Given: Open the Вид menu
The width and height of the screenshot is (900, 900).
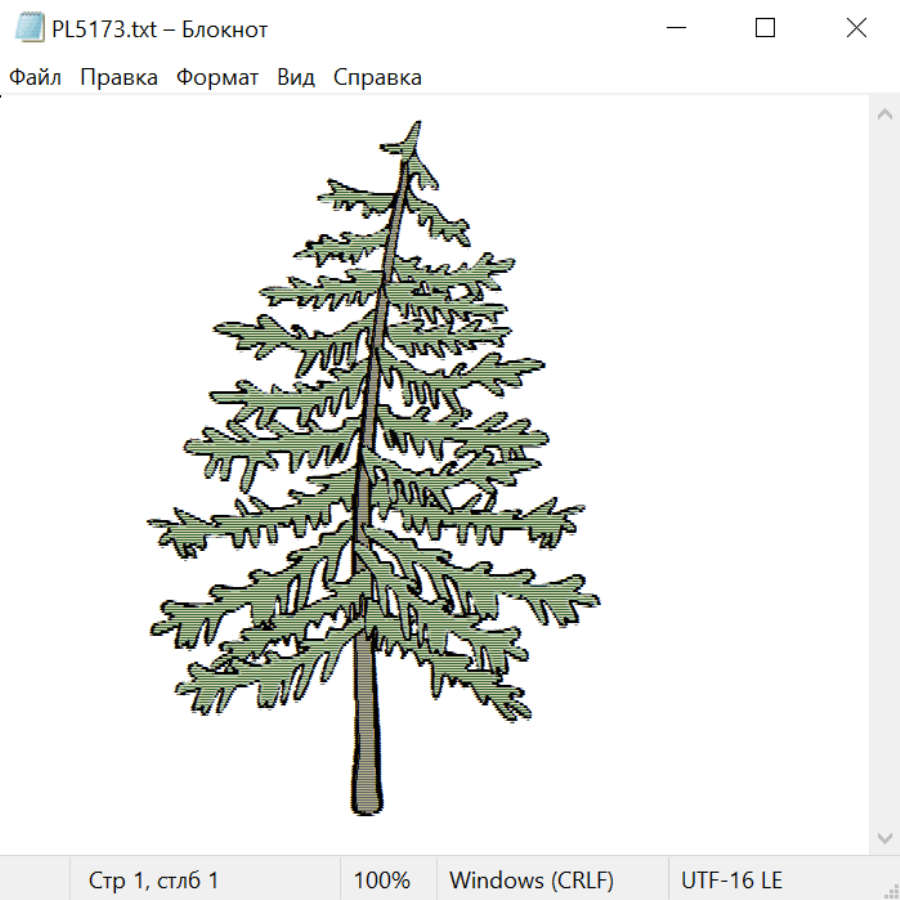Looking at the screenshot, I should 296,78.
